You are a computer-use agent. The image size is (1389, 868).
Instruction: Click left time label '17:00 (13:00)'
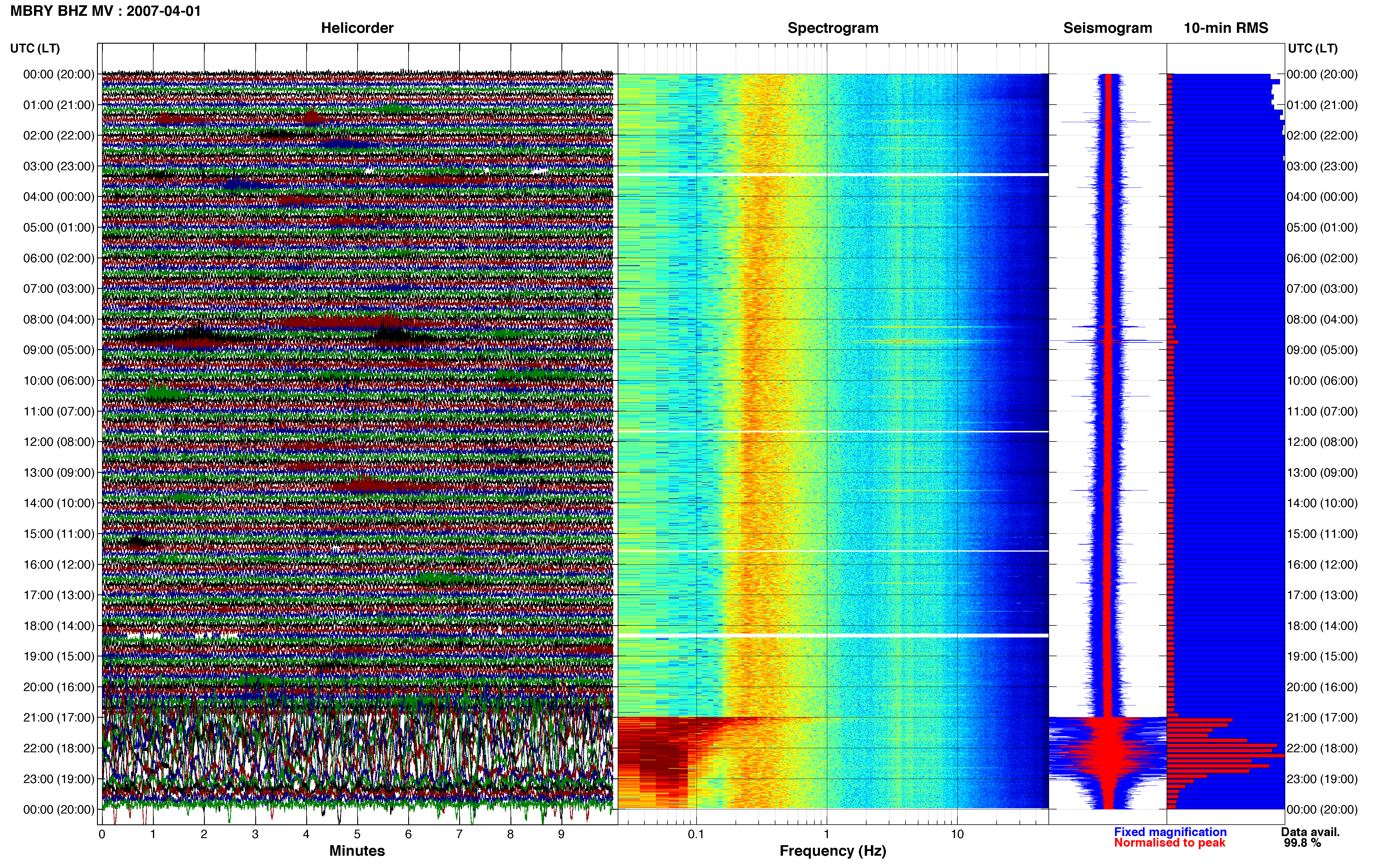point(59,595)
